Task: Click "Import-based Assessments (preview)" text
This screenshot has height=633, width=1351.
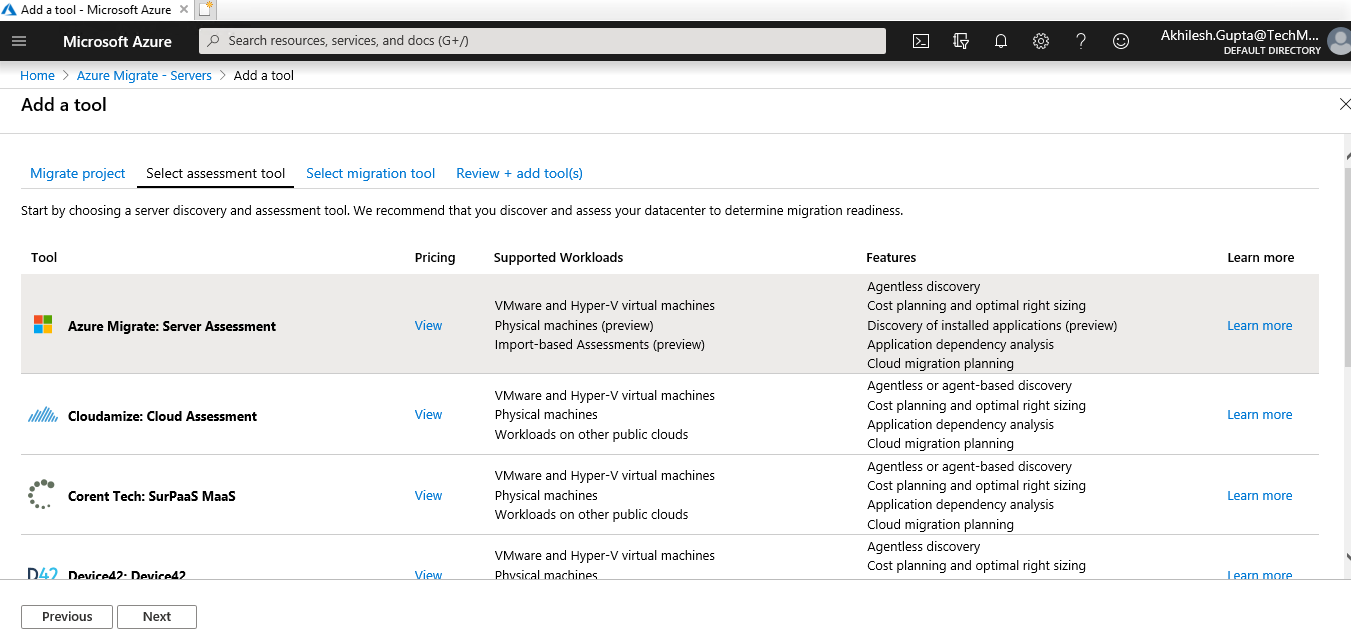Action: [x=600, y=344]
